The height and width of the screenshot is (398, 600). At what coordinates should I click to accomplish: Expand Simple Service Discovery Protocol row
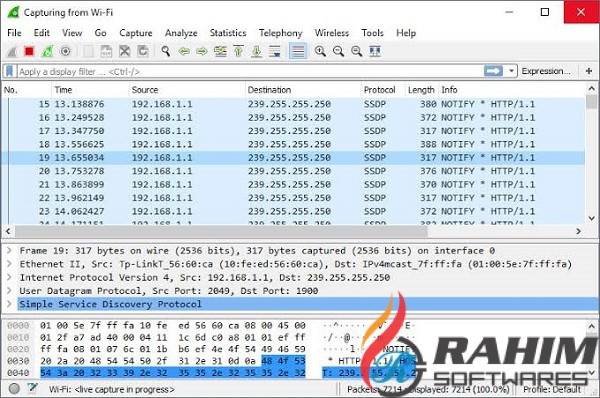tap(10, 304)
